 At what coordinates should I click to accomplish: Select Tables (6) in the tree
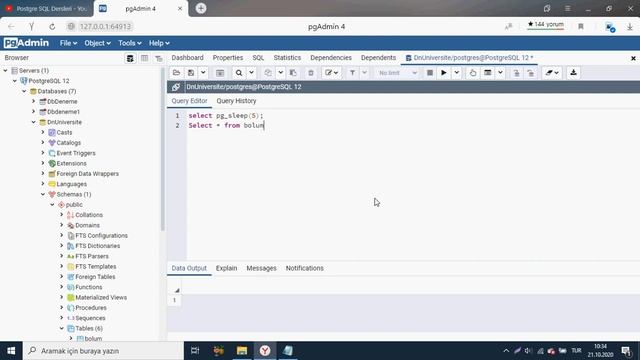click(x=89, y=328)
